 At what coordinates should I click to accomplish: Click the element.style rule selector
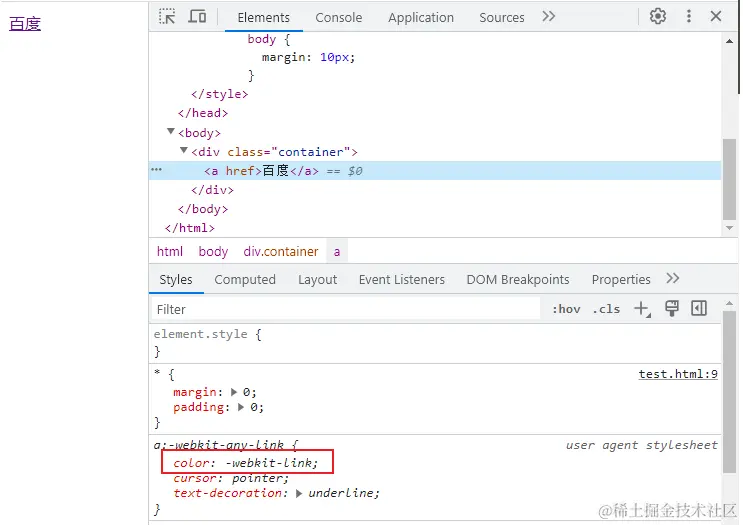(200, 334)
